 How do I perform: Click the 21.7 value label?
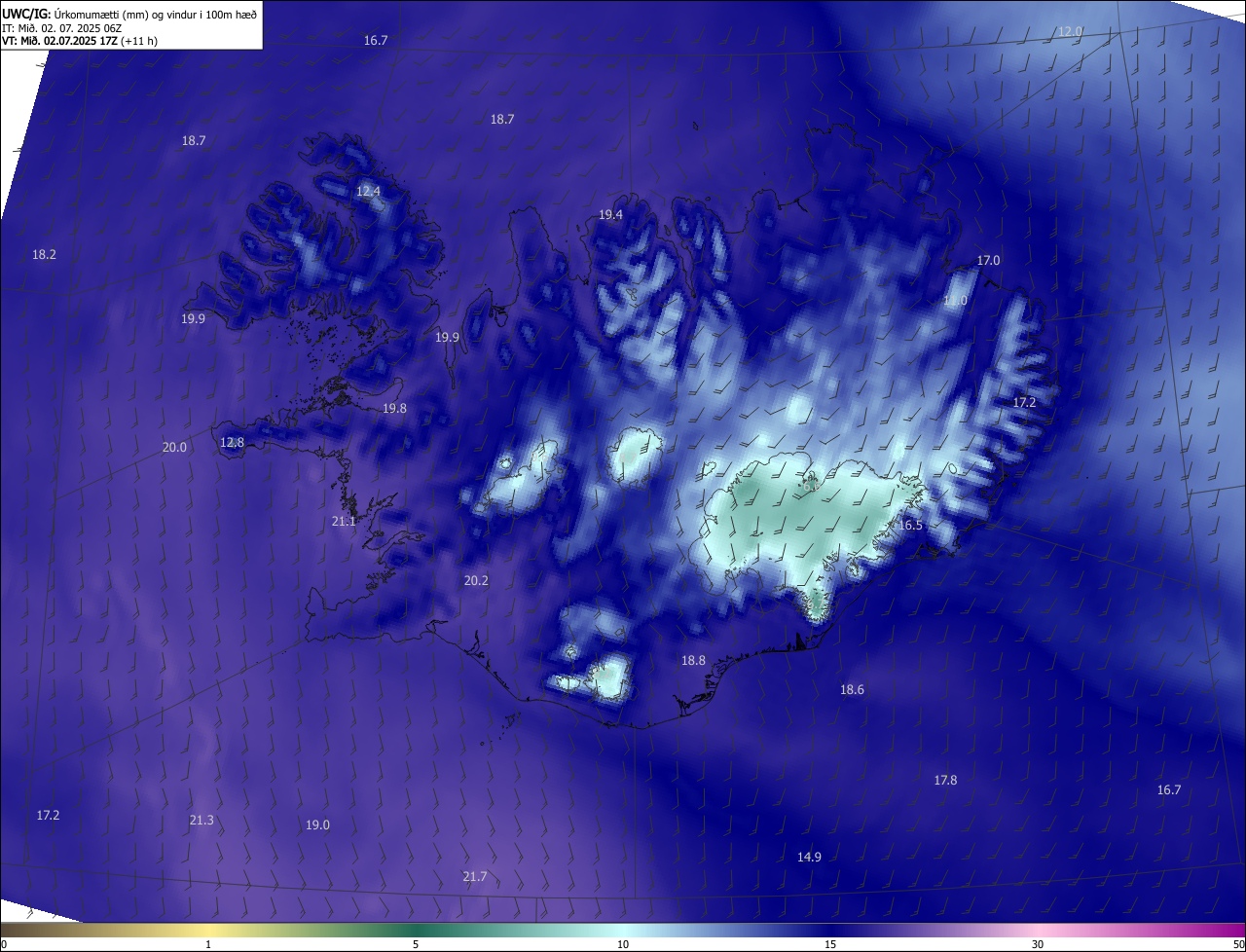pyautogui.click(x=474, y=877)
